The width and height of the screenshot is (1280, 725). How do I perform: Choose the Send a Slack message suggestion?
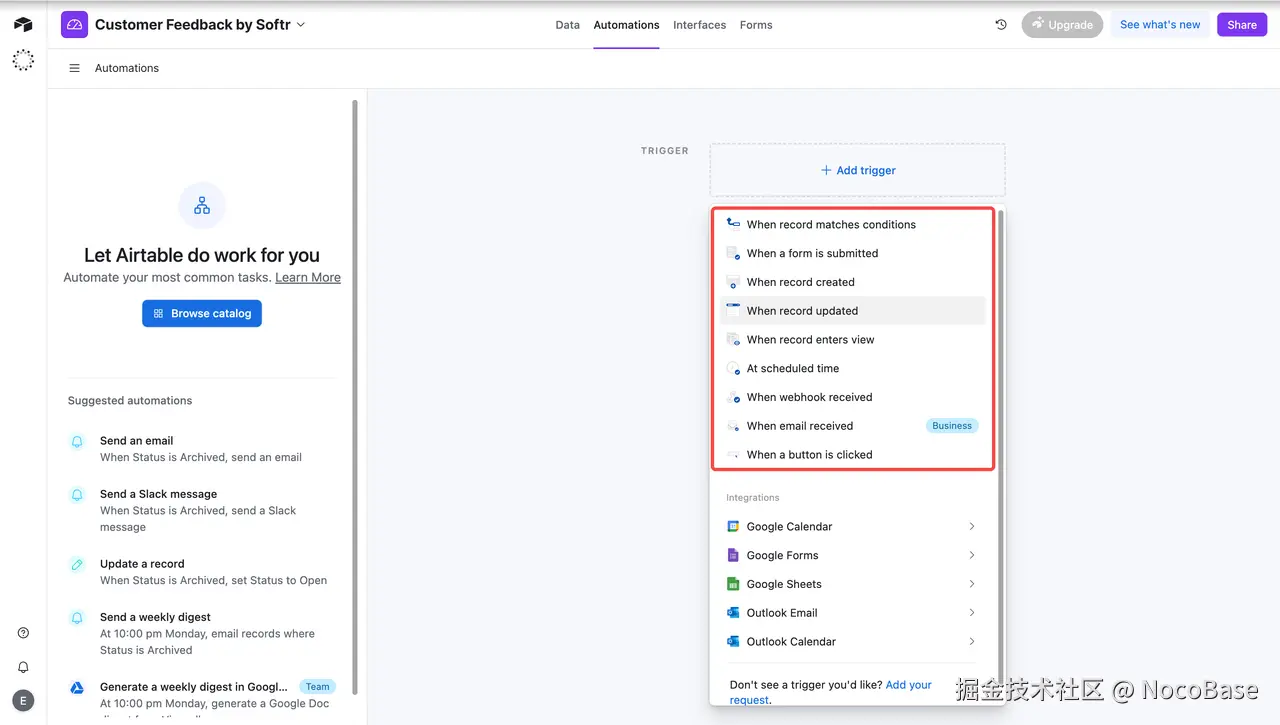202,510
